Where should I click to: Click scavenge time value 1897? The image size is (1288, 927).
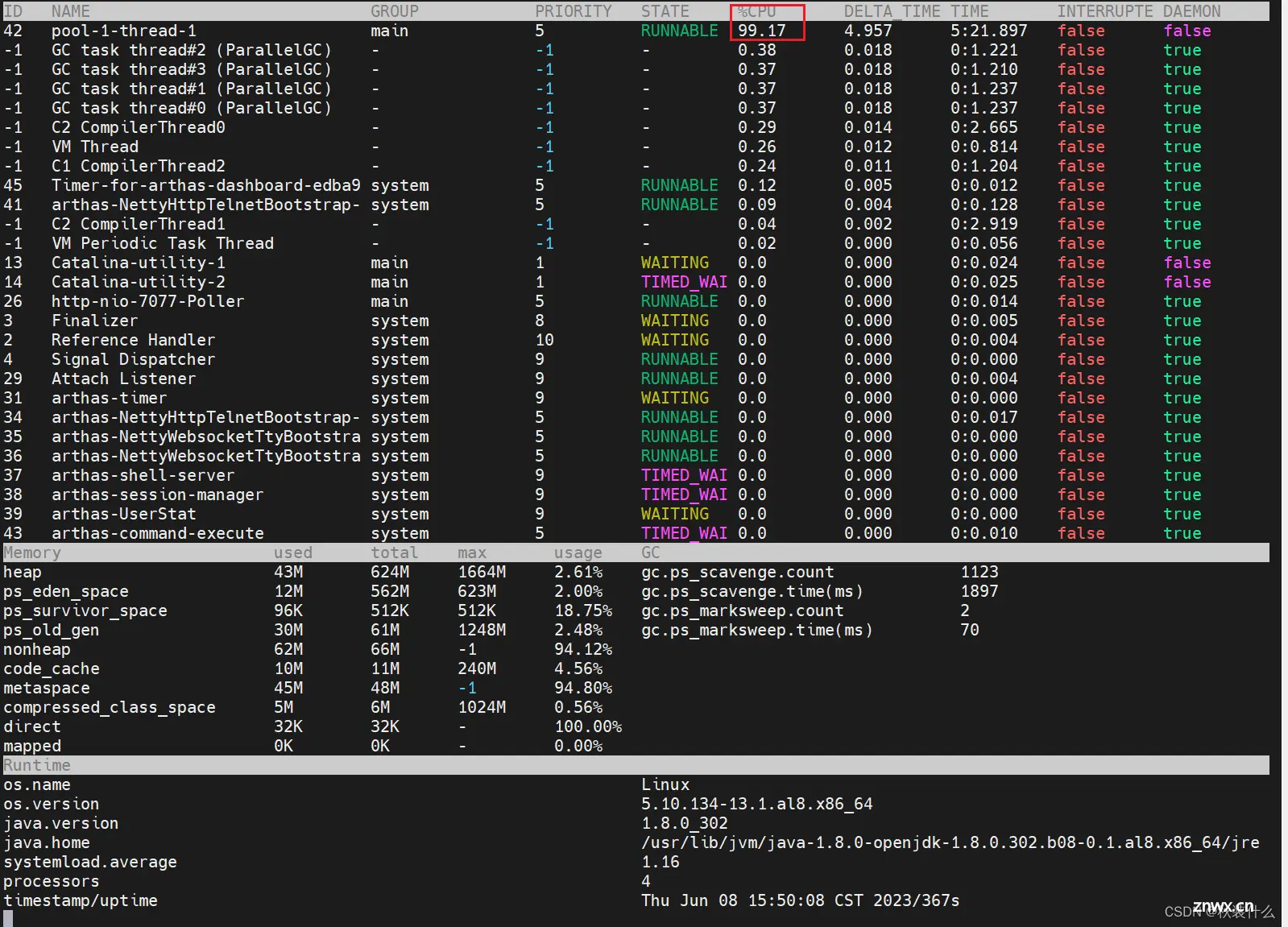pyautogui.click(x=979, y=591)
